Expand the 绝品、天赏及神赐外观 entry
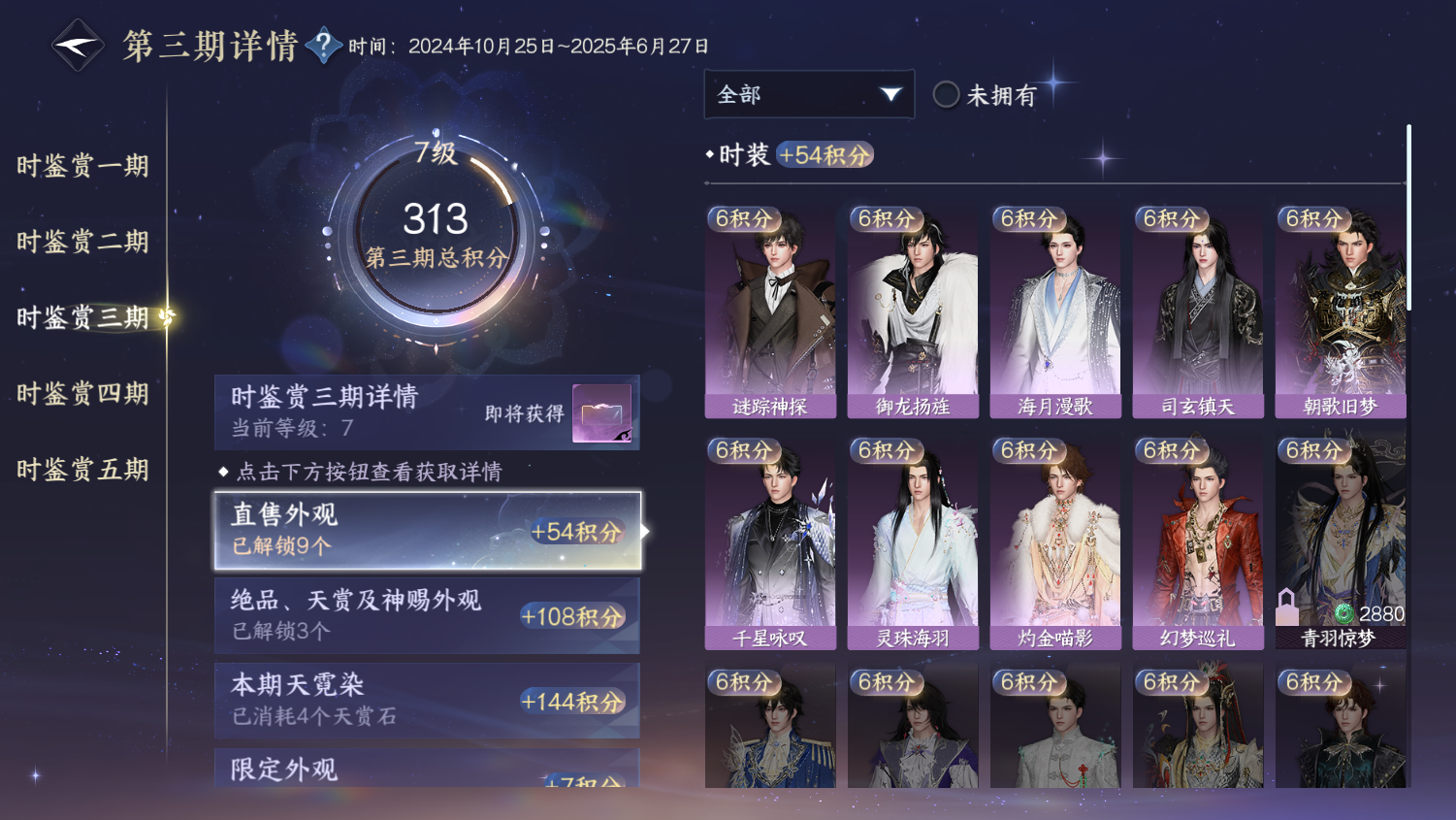 click(x=427, y=615)
